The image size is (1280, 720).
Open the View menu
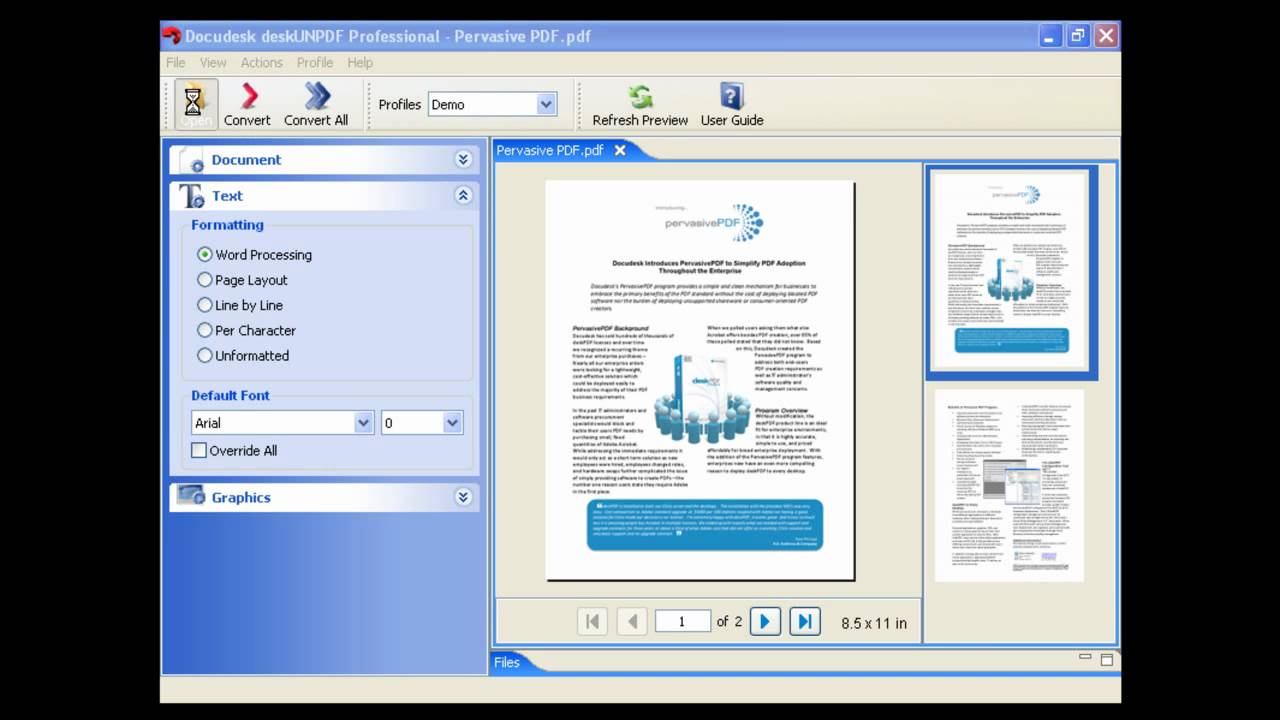pyautogui.click(x=213, y=62)
